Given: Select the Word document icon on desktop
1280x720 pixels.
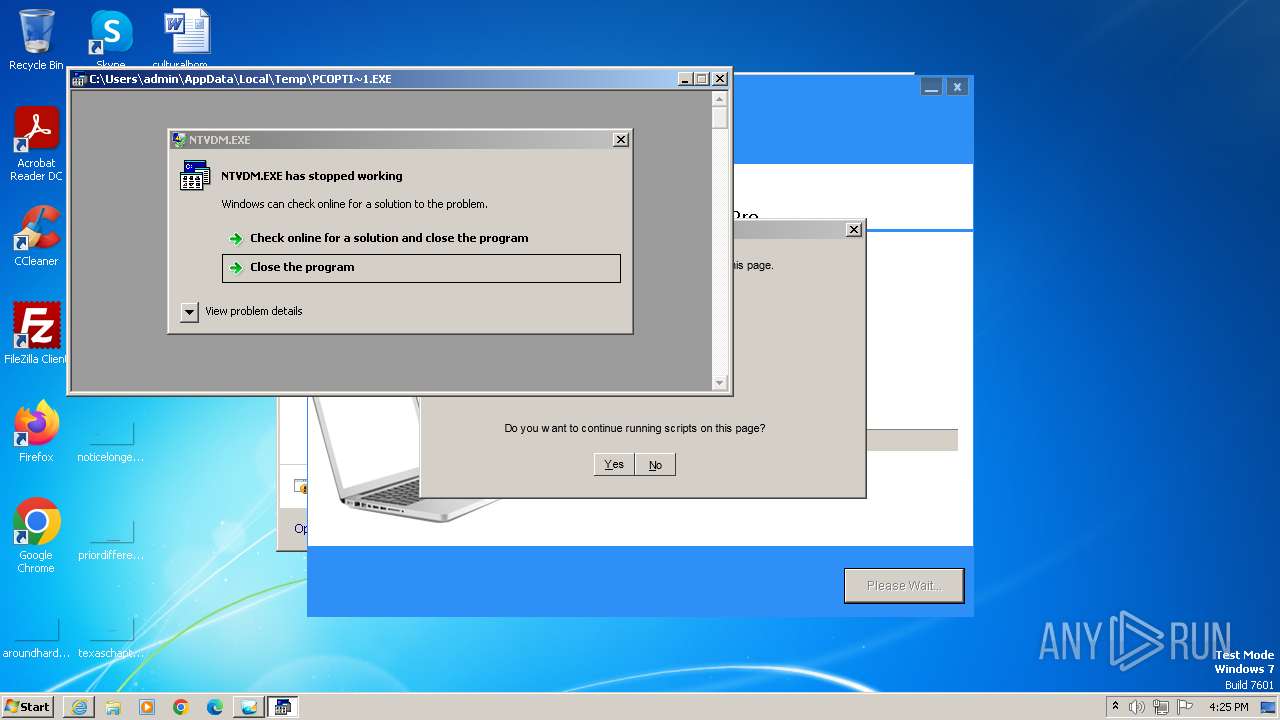Looking at the screenshot, I should [x=186, y=38].
